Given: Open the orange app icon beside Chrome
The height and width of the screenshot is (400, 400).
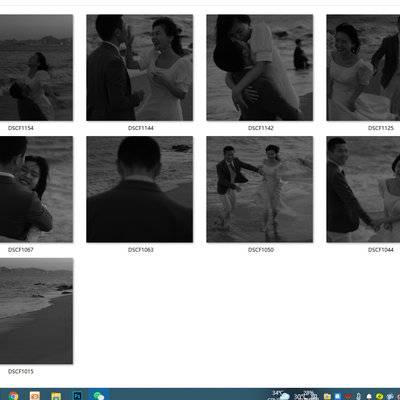Looking at the screenshot, I should point(35,396).
